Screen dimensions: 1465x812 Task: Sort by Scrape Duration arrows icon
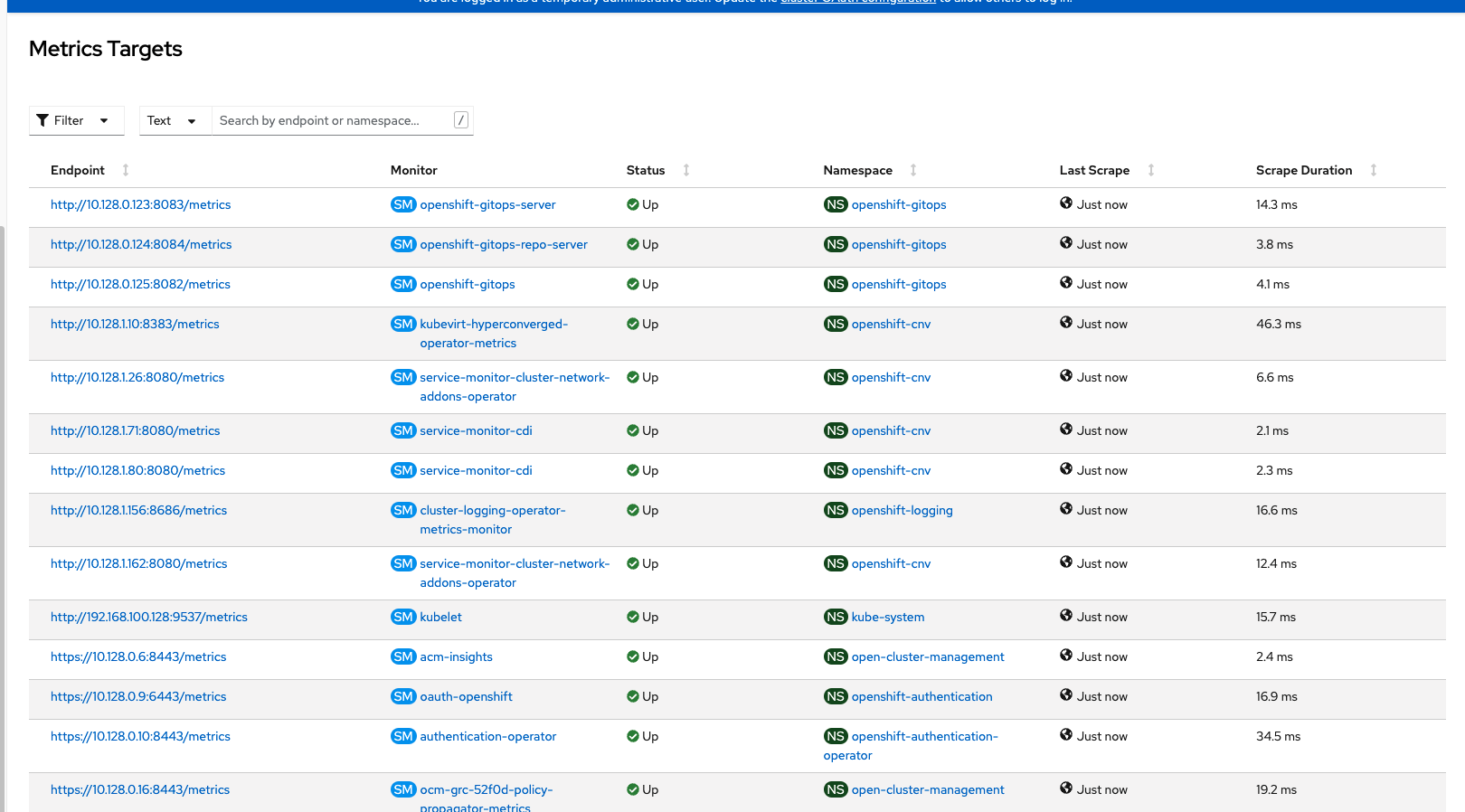1374,170
